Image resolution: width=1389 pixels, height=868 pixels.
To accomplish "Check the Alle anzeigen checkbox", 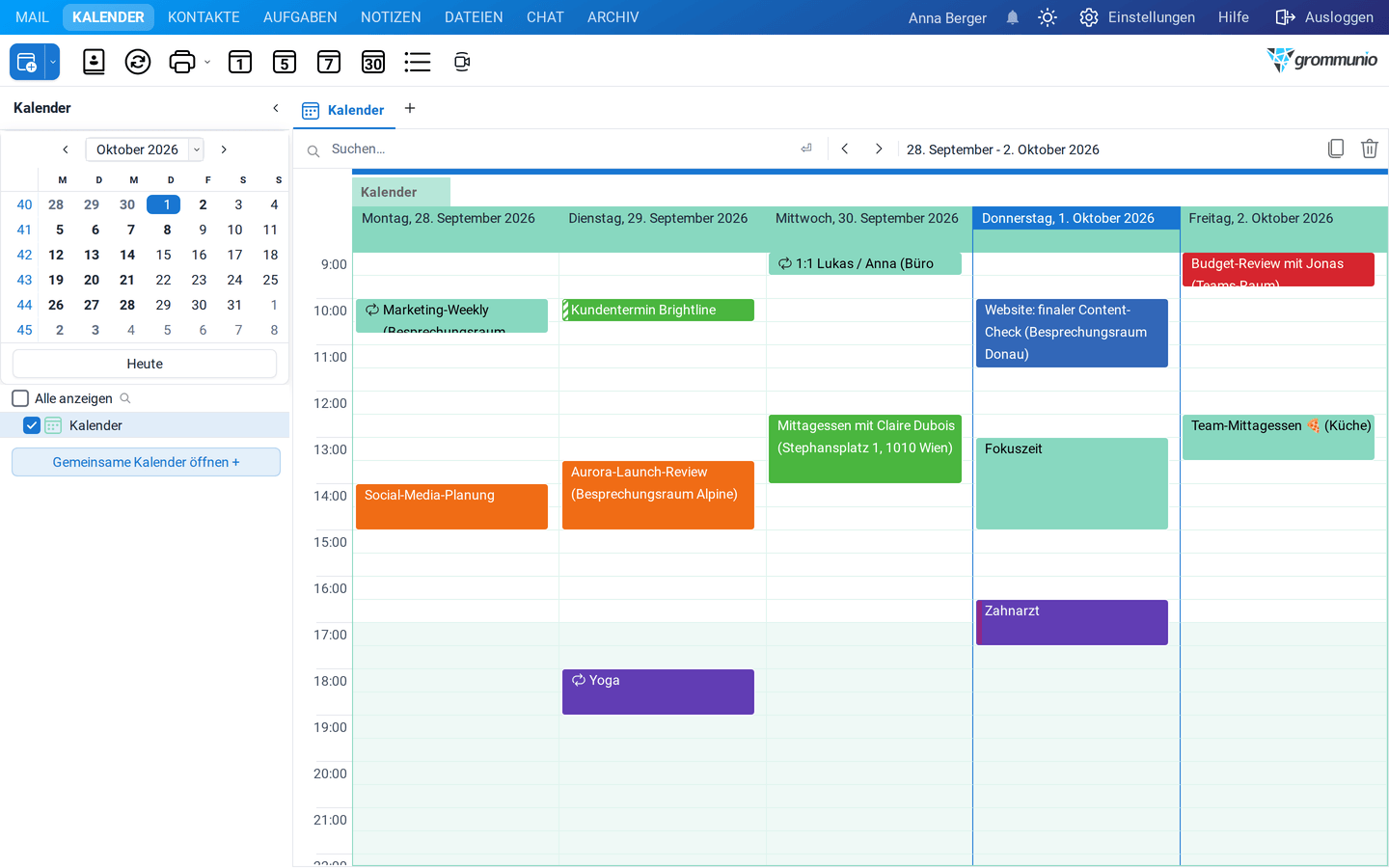I will pos(20,398).
